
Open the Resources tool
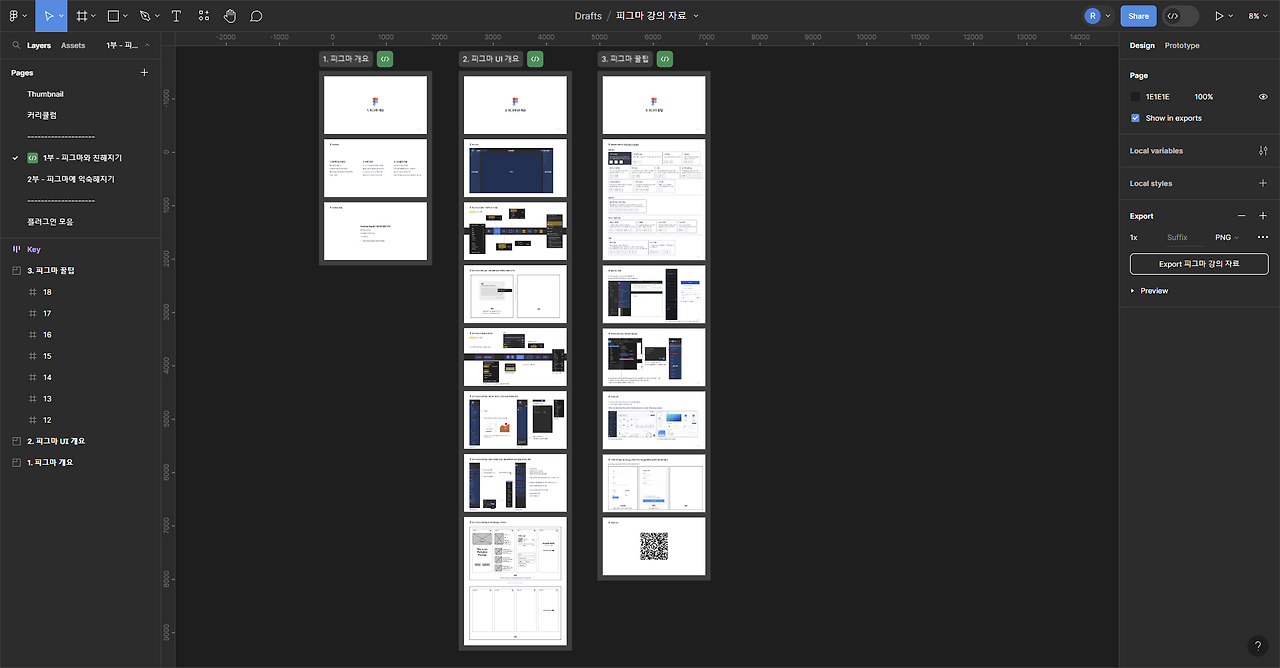pyautogui.click(x=204, y=16)
